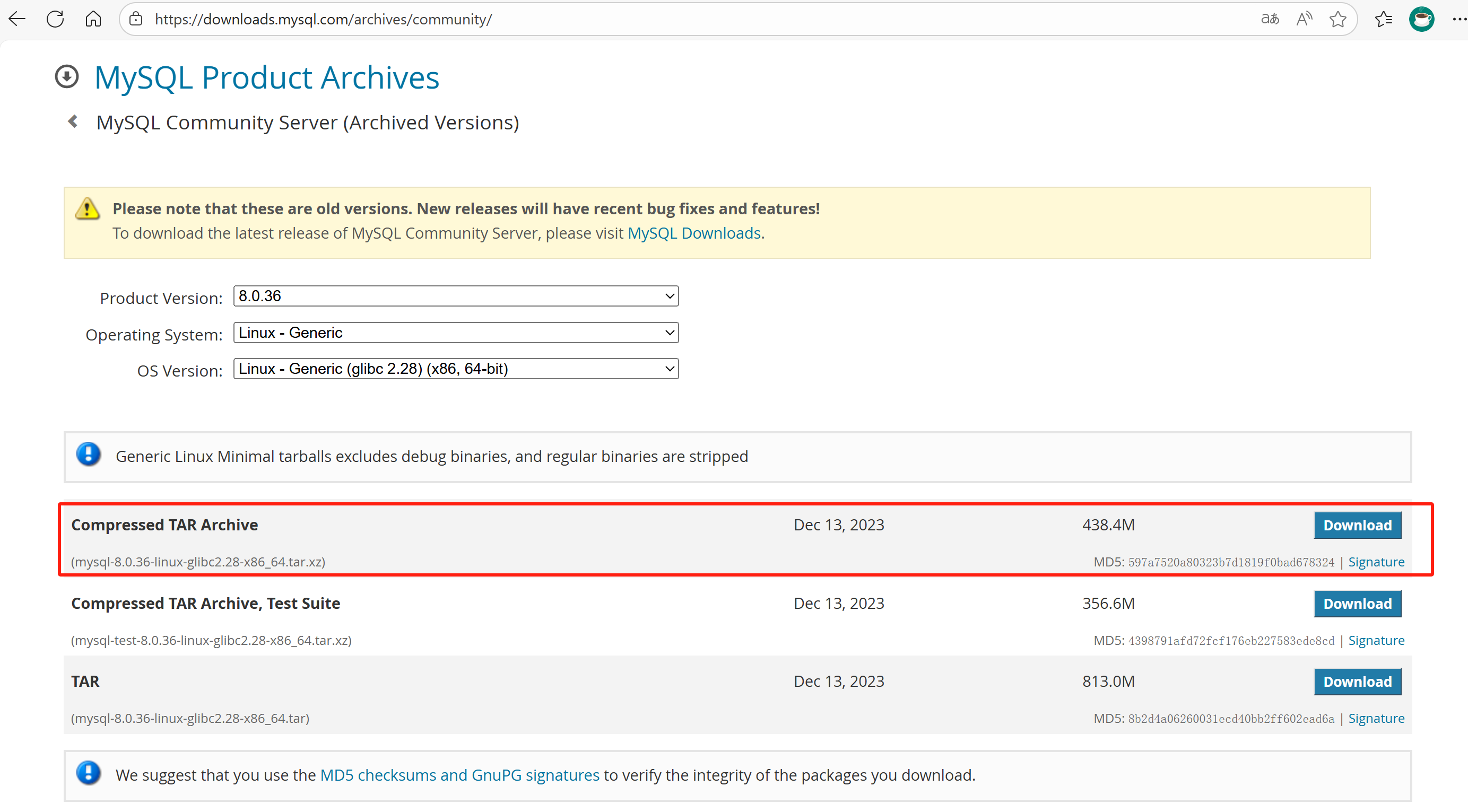Open Signature link for Compressed TAR Archive
The height and width of the screenshot is (812, 1468).
tap(1376, 562)
